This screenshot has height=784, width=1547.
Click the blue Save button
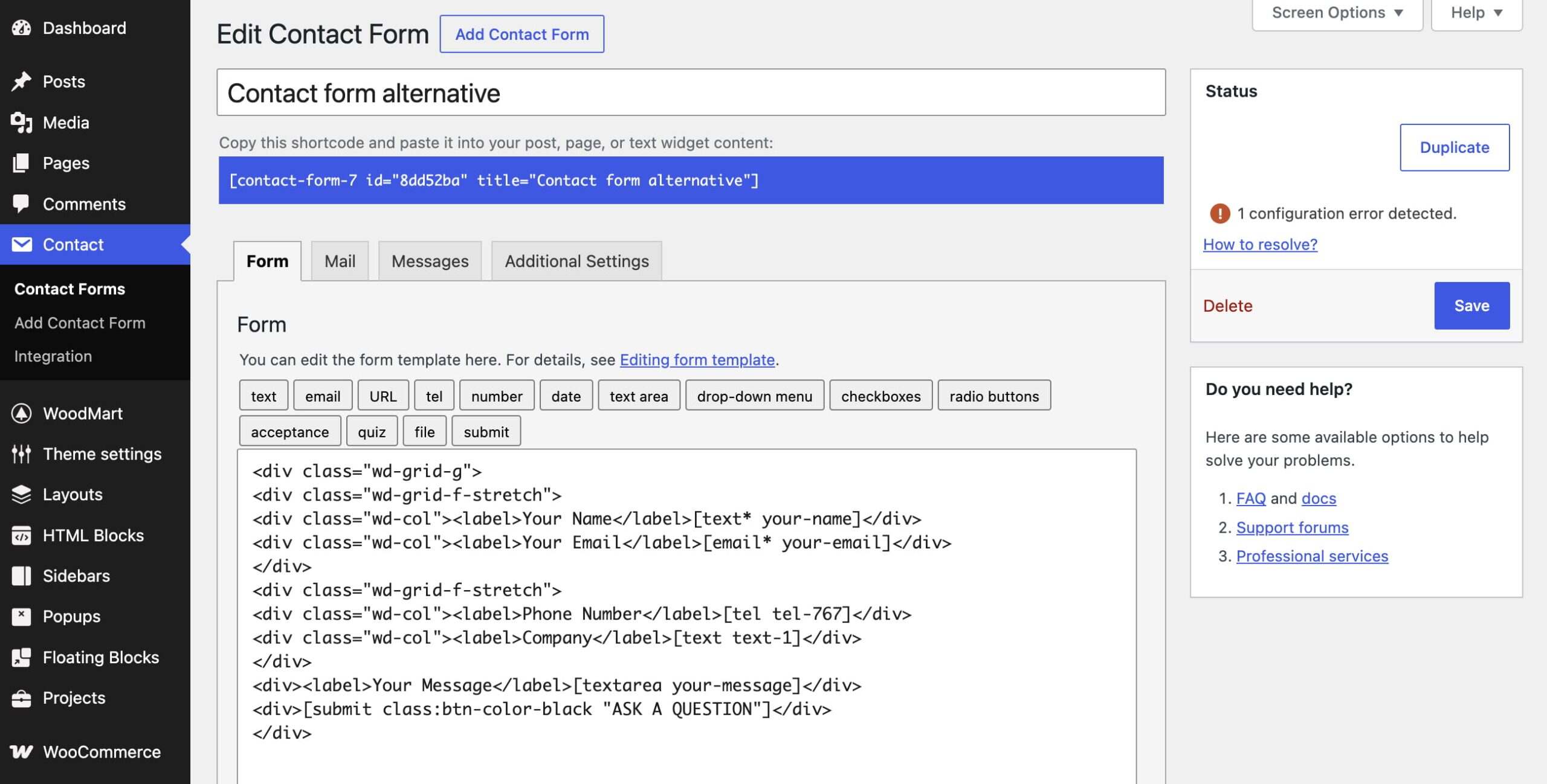[1471, 306]
